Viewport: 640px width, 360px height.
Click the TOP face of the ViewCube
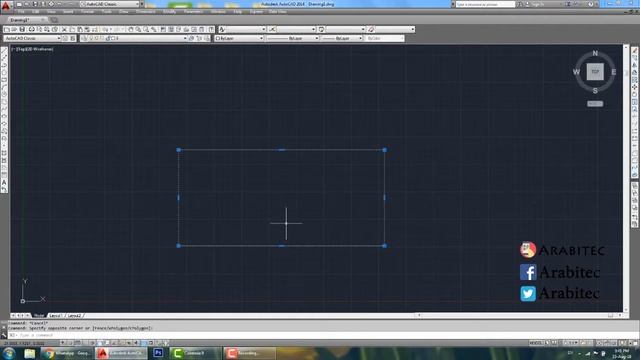point(595,72)
